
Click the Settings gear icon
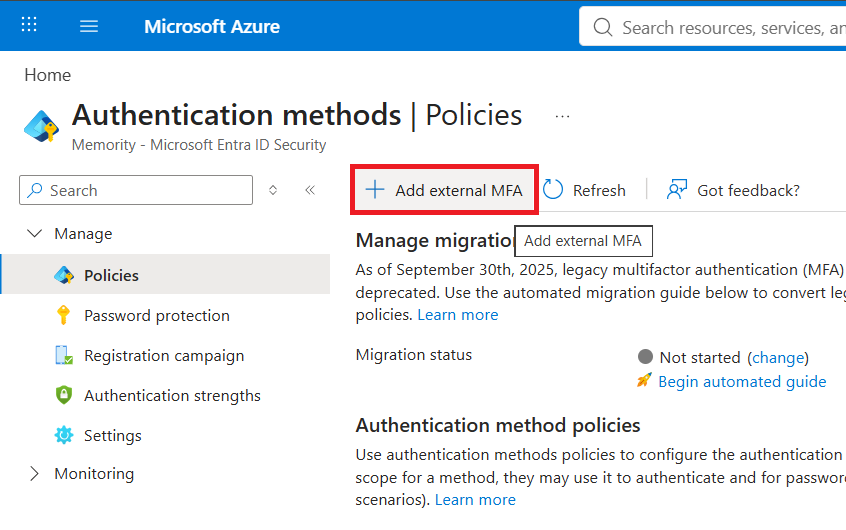pyautogui.click(x=64, y=435)
